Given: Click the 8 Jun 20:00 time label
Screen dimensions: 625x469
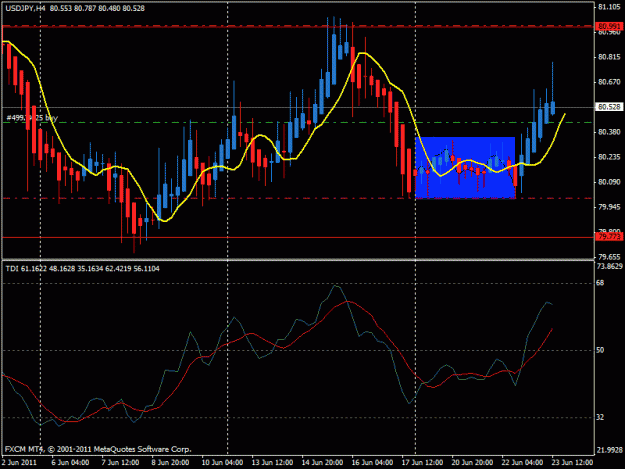Looking at the screenshot, I should [x=170, y=463].
